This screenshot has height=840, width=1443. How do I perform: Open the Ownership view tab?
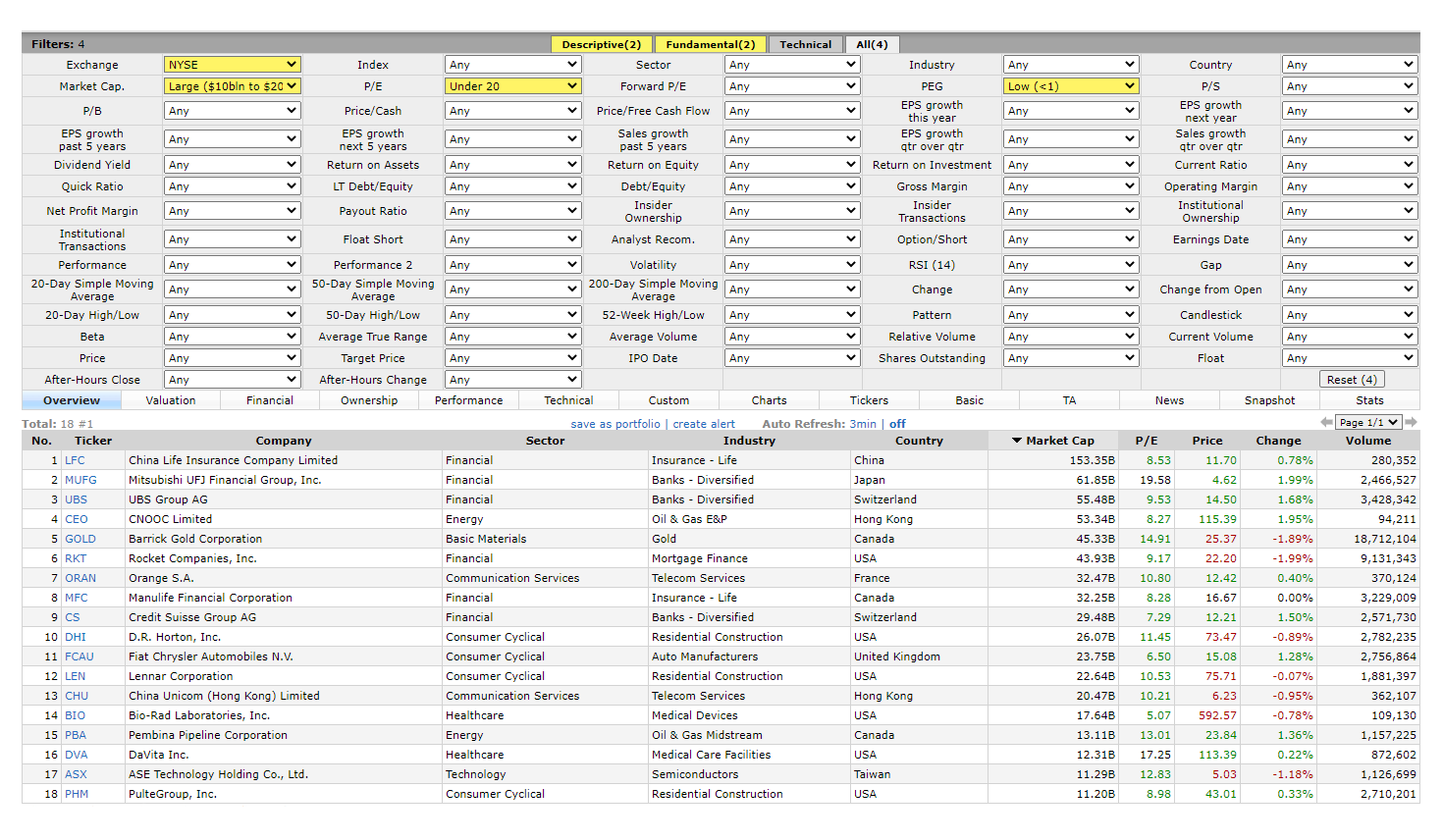click(369, 400)
